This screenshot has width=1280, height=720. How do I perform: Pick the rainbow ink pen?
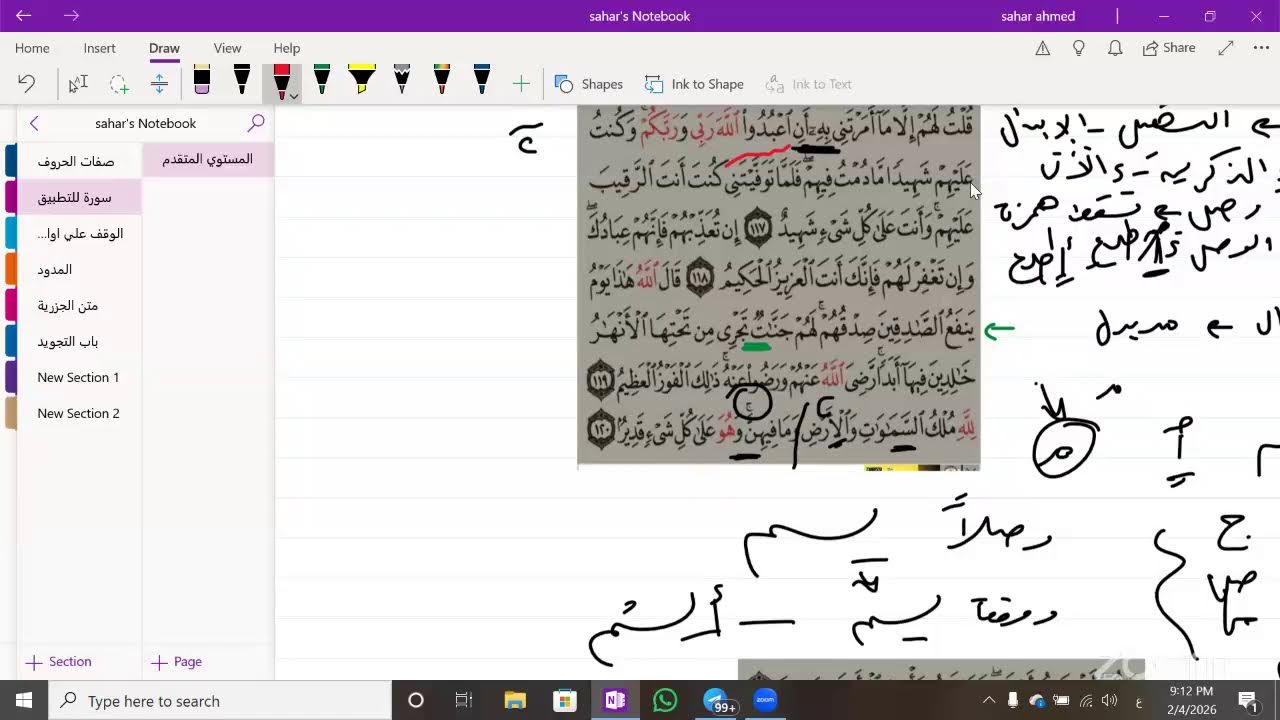442,80
